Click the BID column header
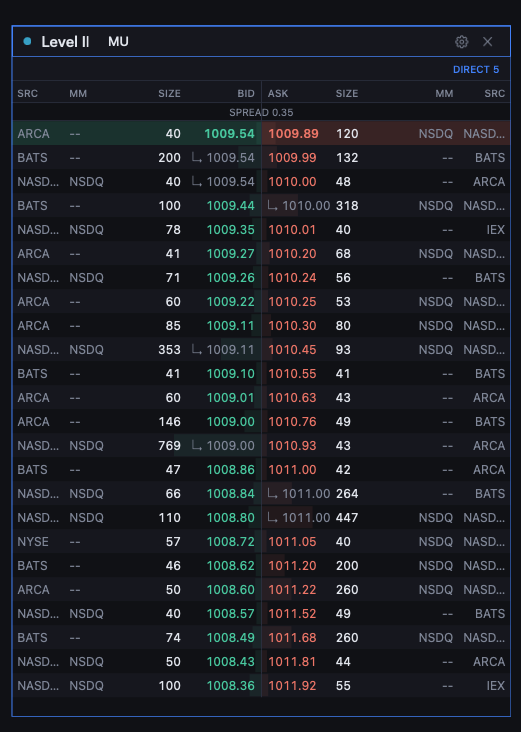521x732 pixels. (x=246, y=93)
